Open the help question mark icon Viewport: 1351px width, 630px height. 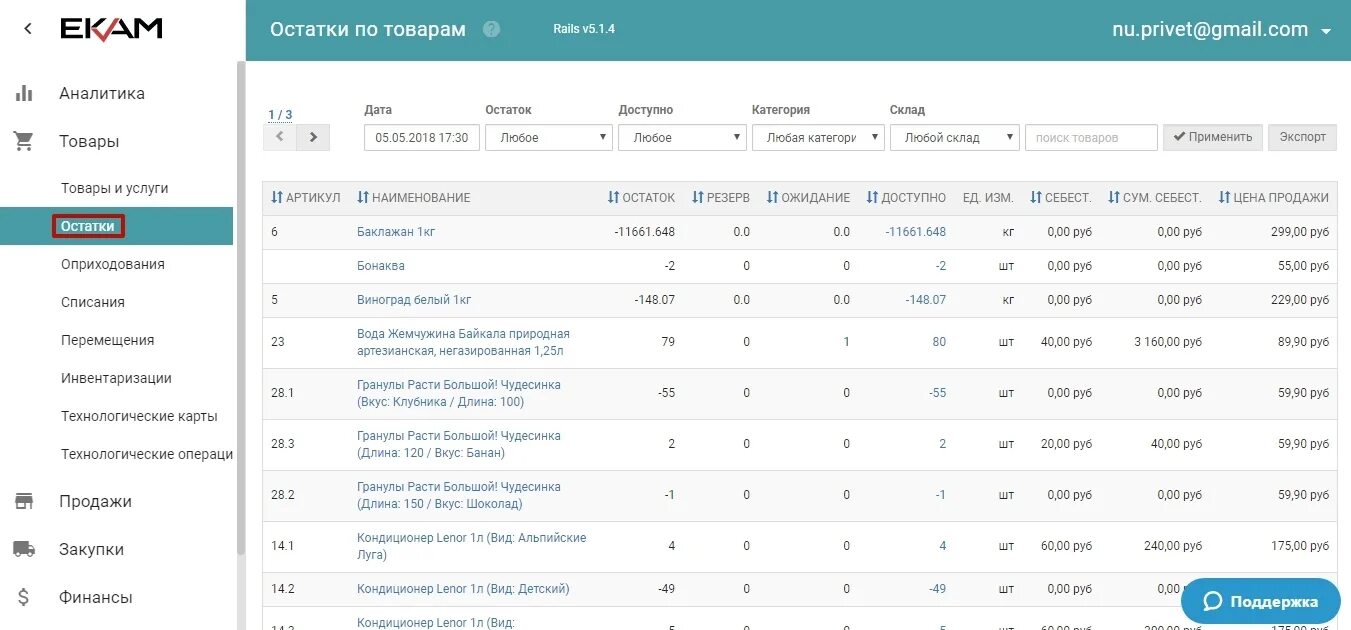coord(491,29)
